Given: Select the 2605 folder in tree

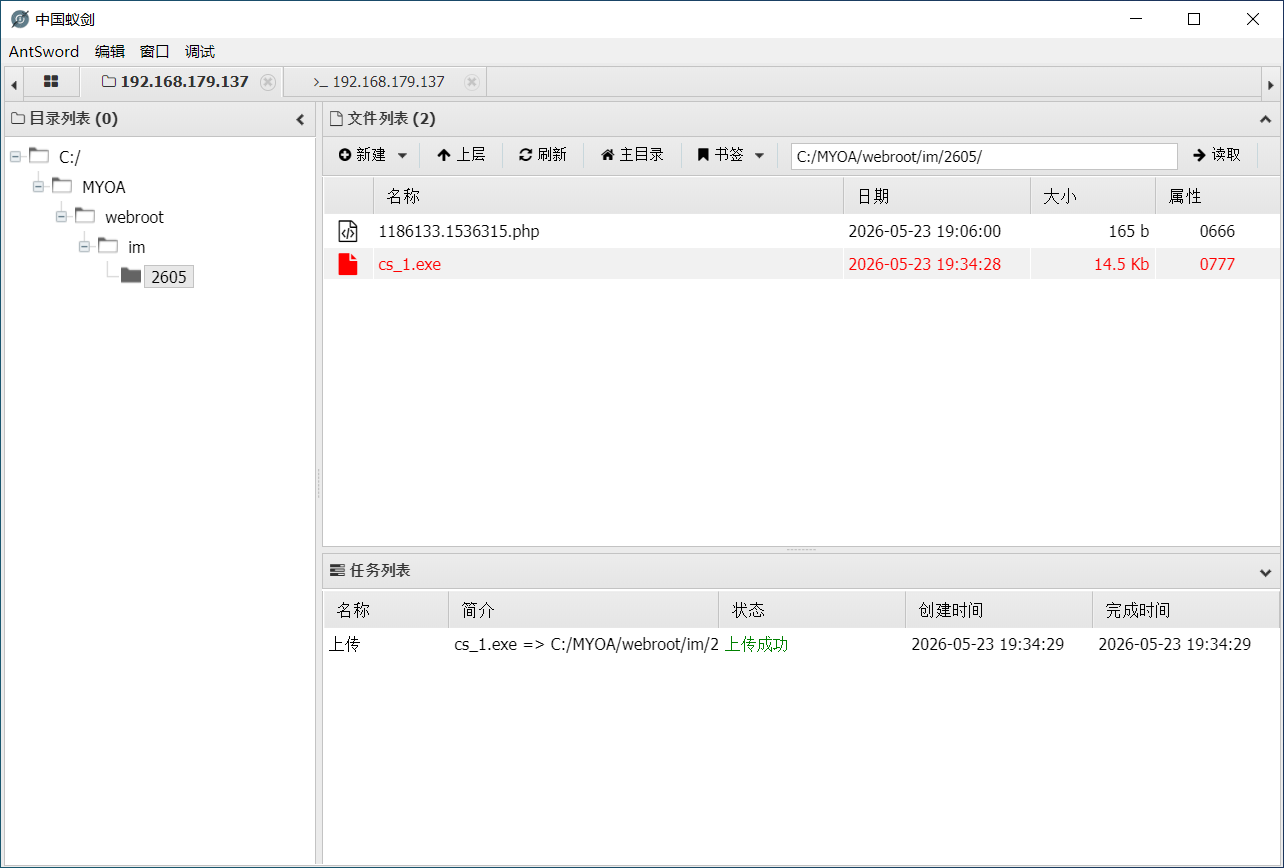Looking at the screenshot, I should 169,277.
